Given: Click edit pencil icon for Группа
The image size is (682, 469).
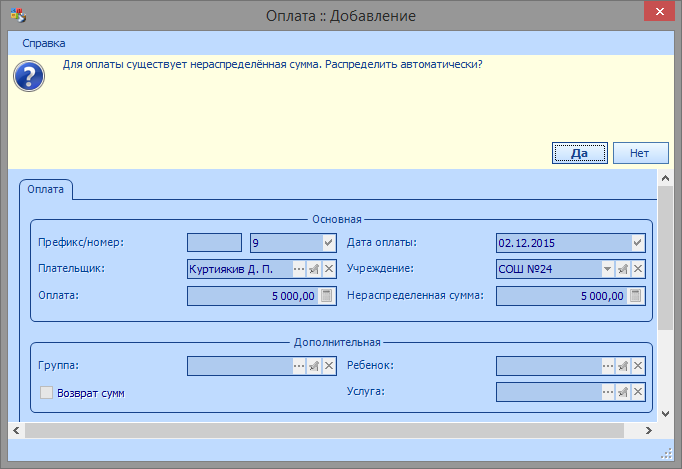Looking at the screenshot, I should [314, 366].
